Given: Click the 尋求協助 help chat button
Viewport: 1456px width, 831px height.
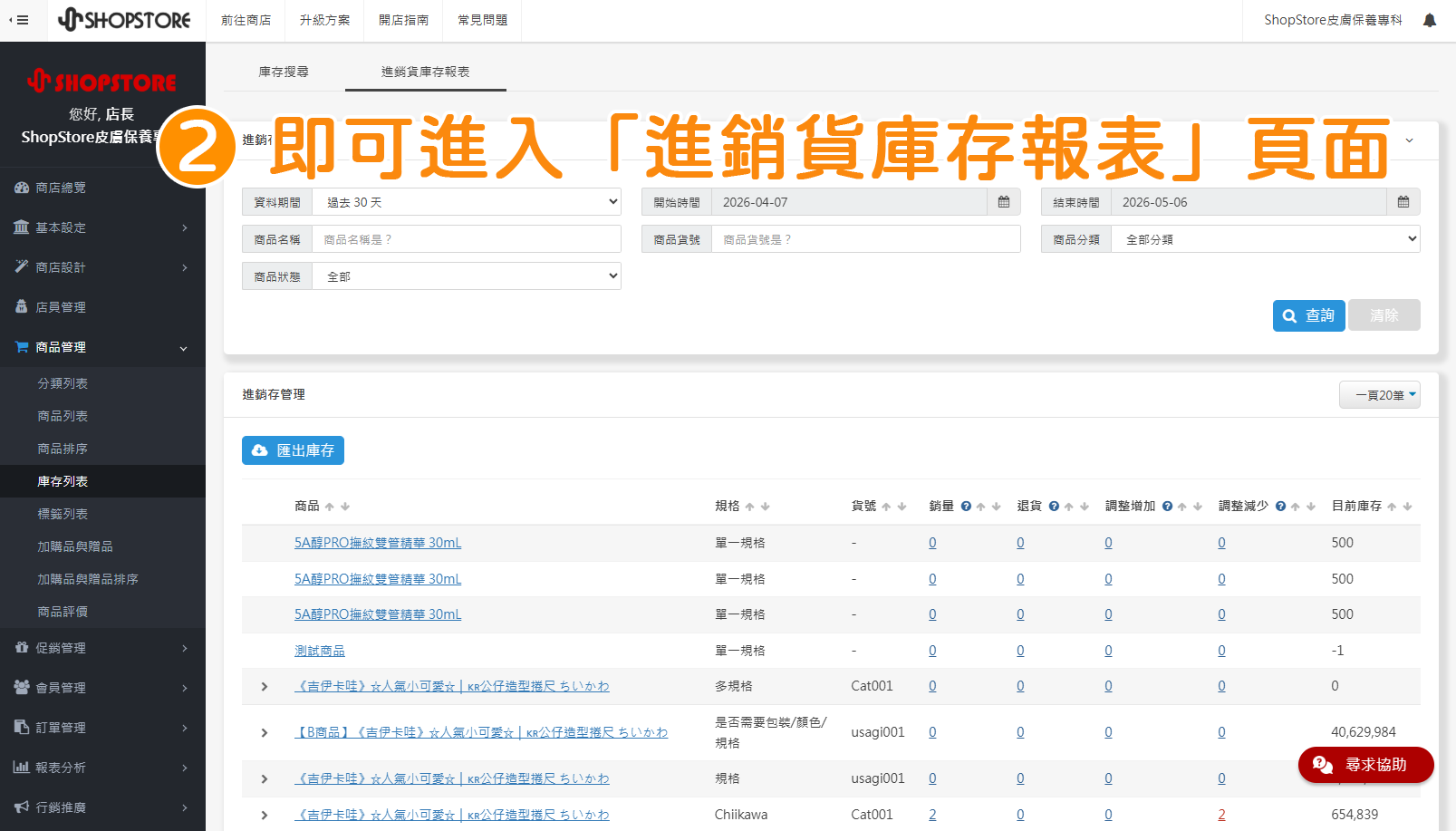Looking at the screenshot, I should click(x=1366, y=765).
